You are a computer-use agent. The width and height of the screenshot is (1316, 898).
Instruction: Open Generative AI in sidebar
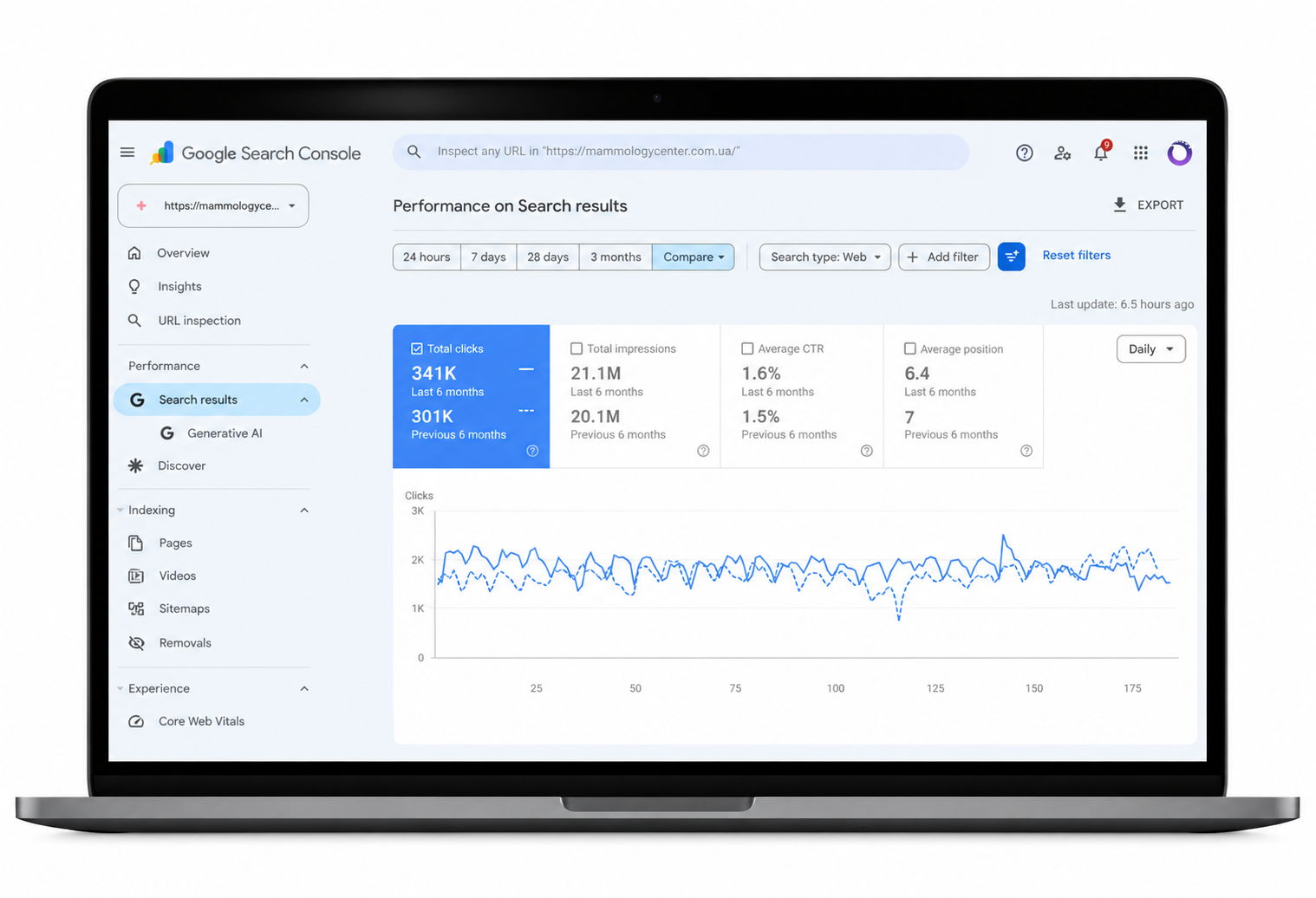[225, 433]
